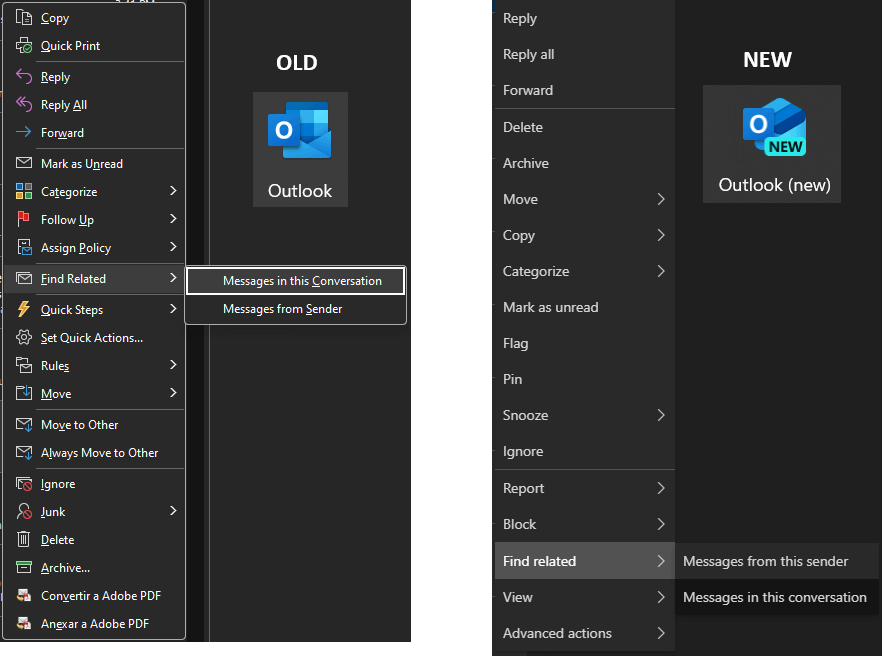Choose Mark as unread in new Outlook
Viewport: 882px width, 656px height.
coord(584,307)
